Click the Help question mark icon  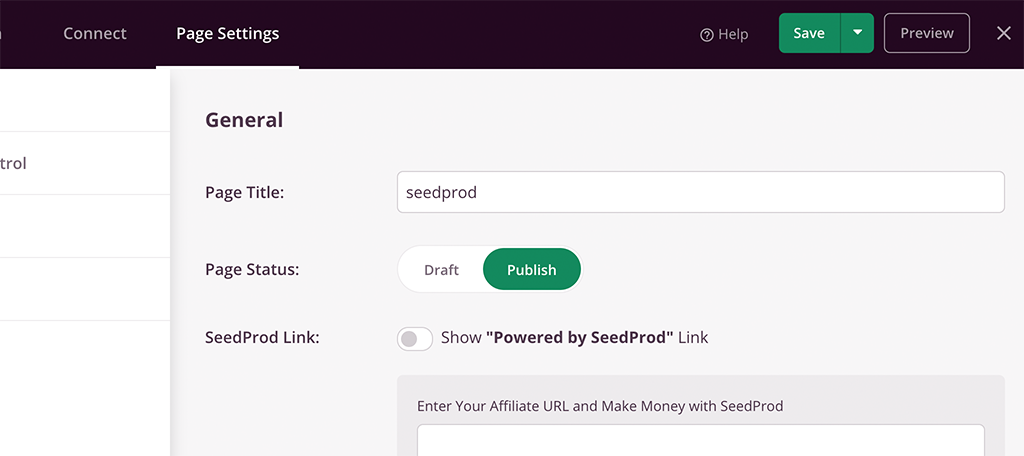(706, 35)
